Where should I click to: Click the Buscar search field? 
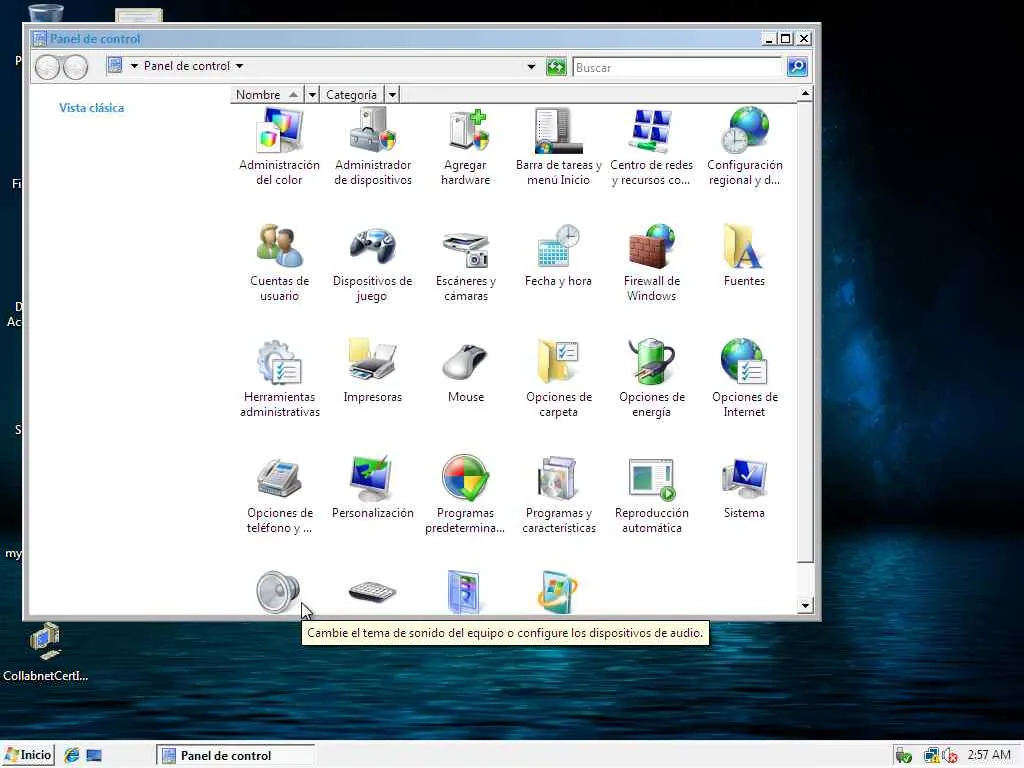pyautogui.click(x=677, y=67)
